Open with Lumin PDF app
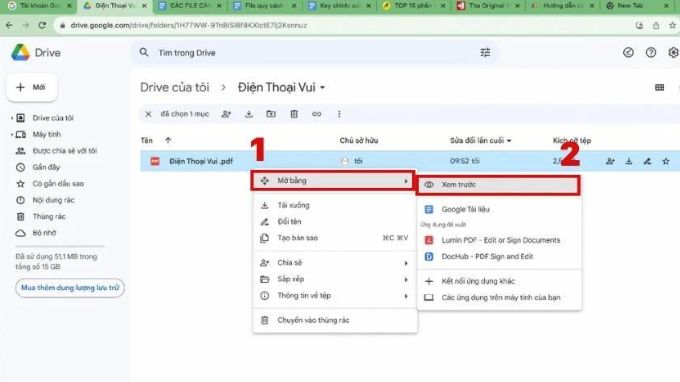 (x=499, y=240)
